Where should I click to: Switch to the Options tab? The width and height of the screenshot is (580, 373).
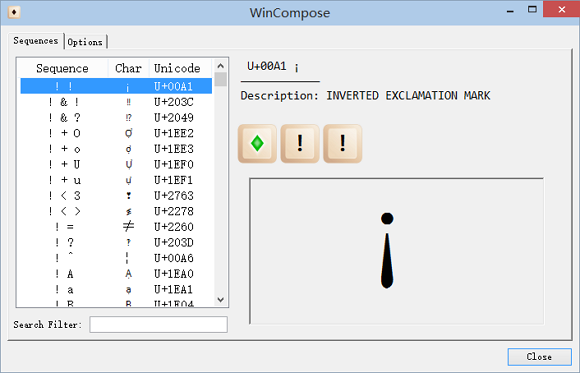[x=85, y=42]
